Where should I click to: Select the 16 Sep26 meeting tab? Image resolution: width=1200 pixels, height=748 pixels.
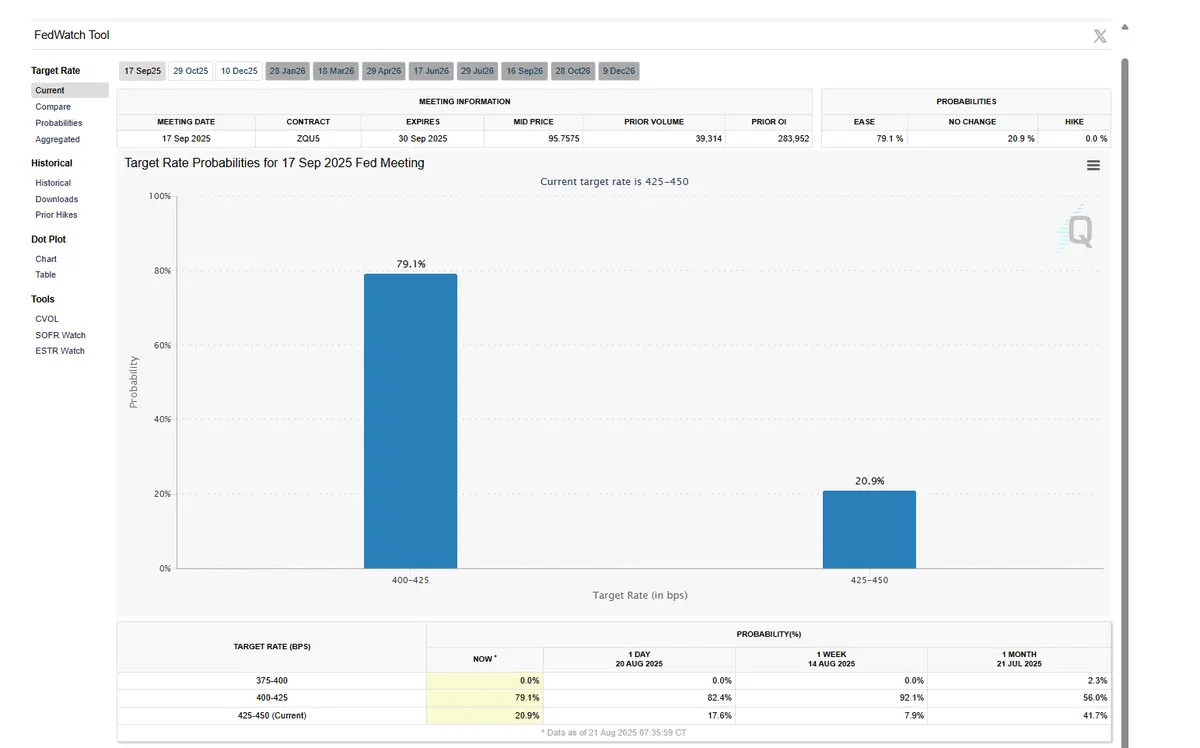tap(524, 71)
